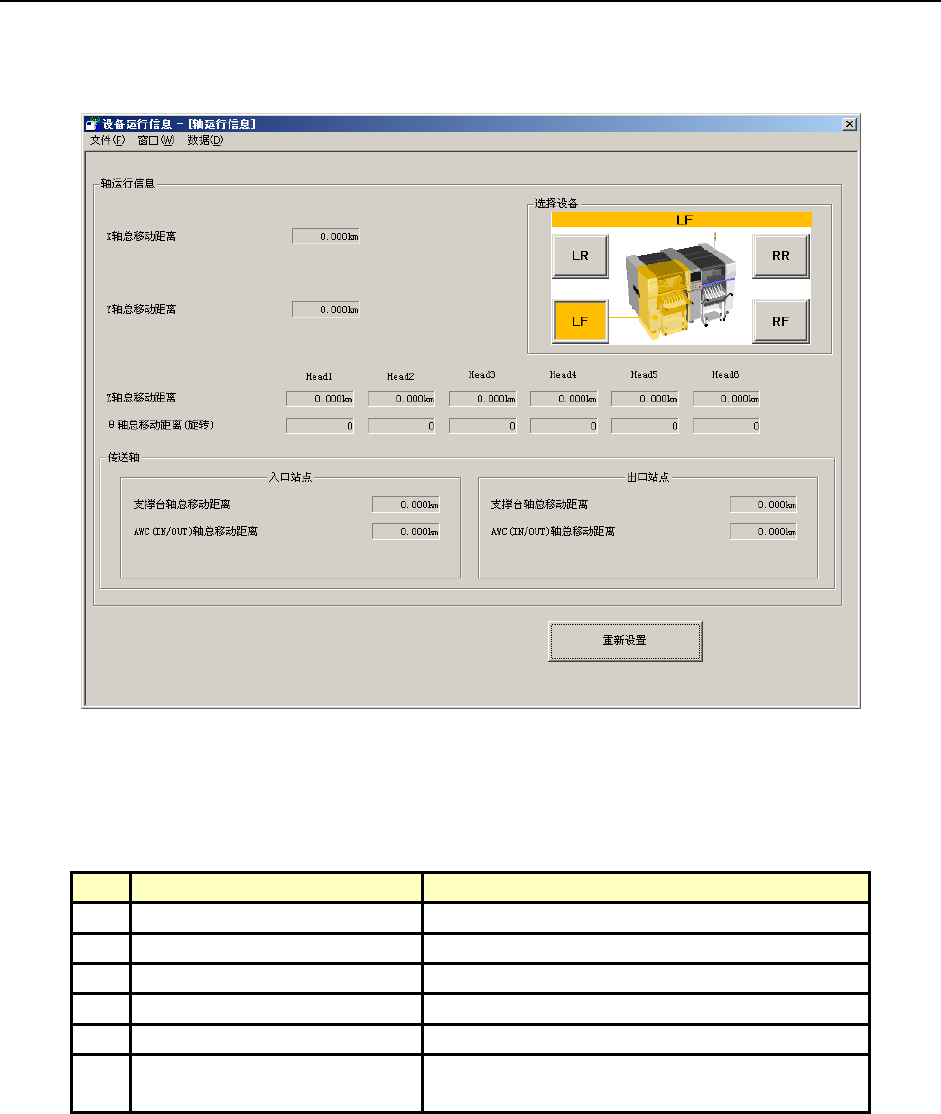Open the 数据(D) menu
941x1114 pixels.
click(x=205, y=140)
